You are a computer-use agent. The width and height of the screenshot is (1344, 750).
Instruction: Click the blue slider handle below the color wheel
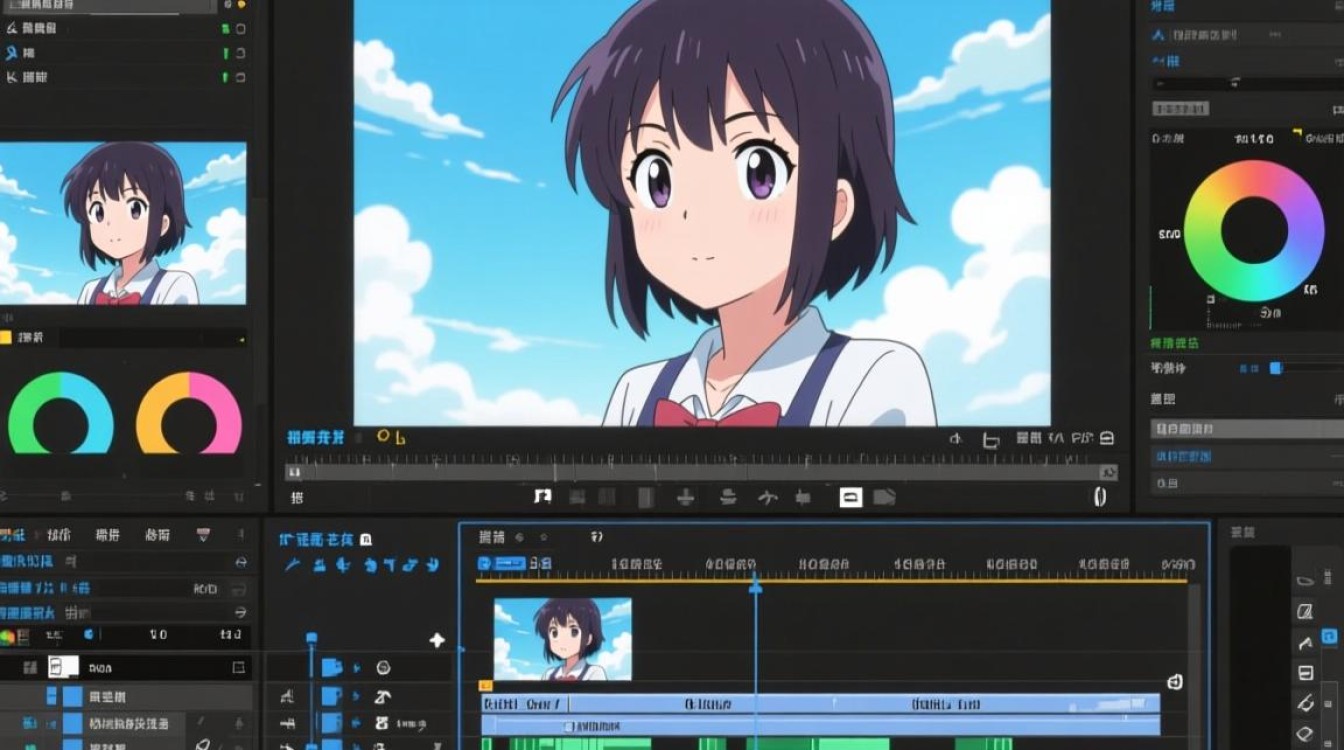pyautogui.click(x=1275, y=368)
